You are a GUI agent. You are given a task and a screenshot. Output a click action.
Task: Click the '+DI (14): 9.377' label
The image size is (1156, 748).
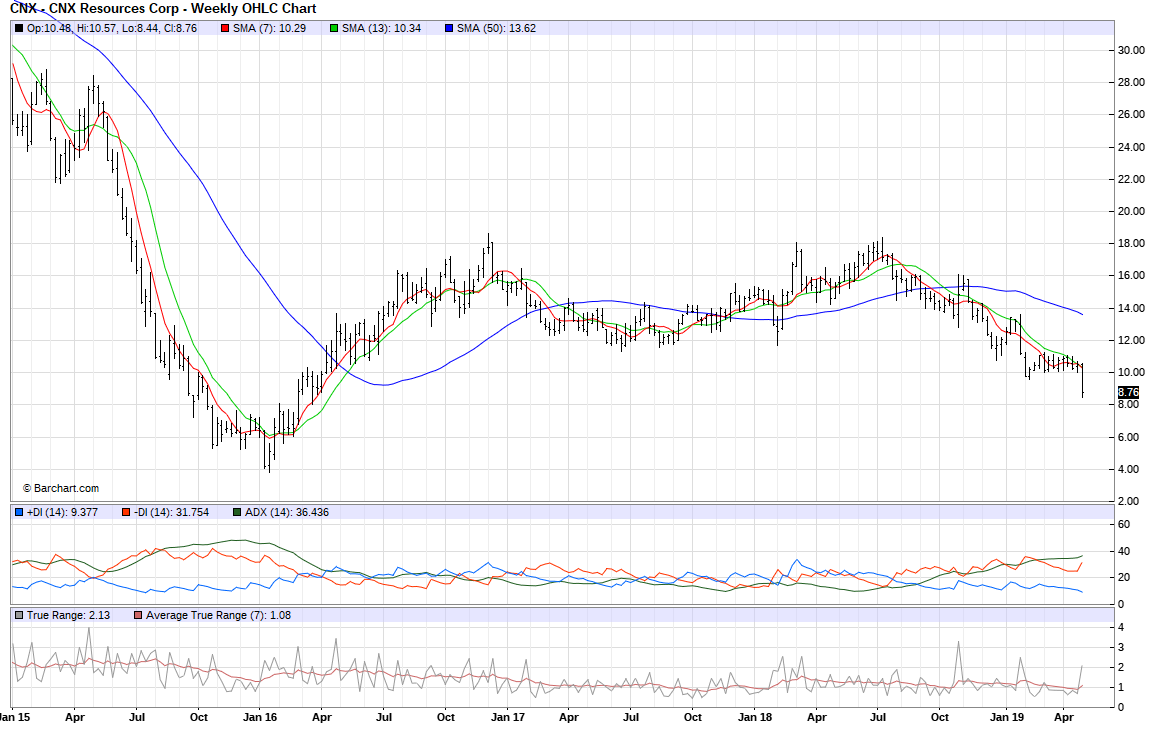click(x=62, y=512)
